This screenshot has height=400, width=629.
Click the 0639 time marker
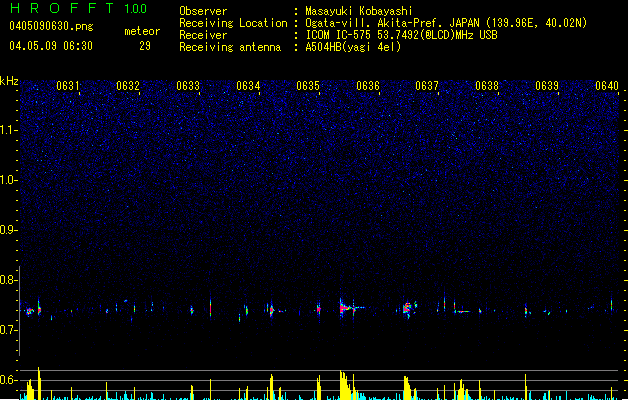(547, 86)
